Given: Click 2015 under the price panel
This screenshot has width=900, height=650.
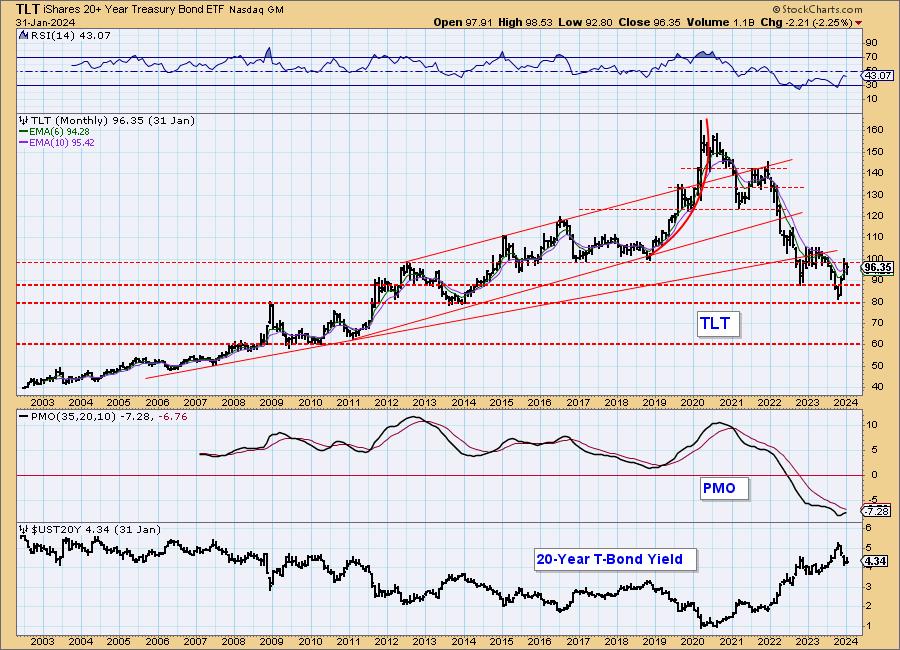Looking at the screenshot, I should (x=501, y=403).
